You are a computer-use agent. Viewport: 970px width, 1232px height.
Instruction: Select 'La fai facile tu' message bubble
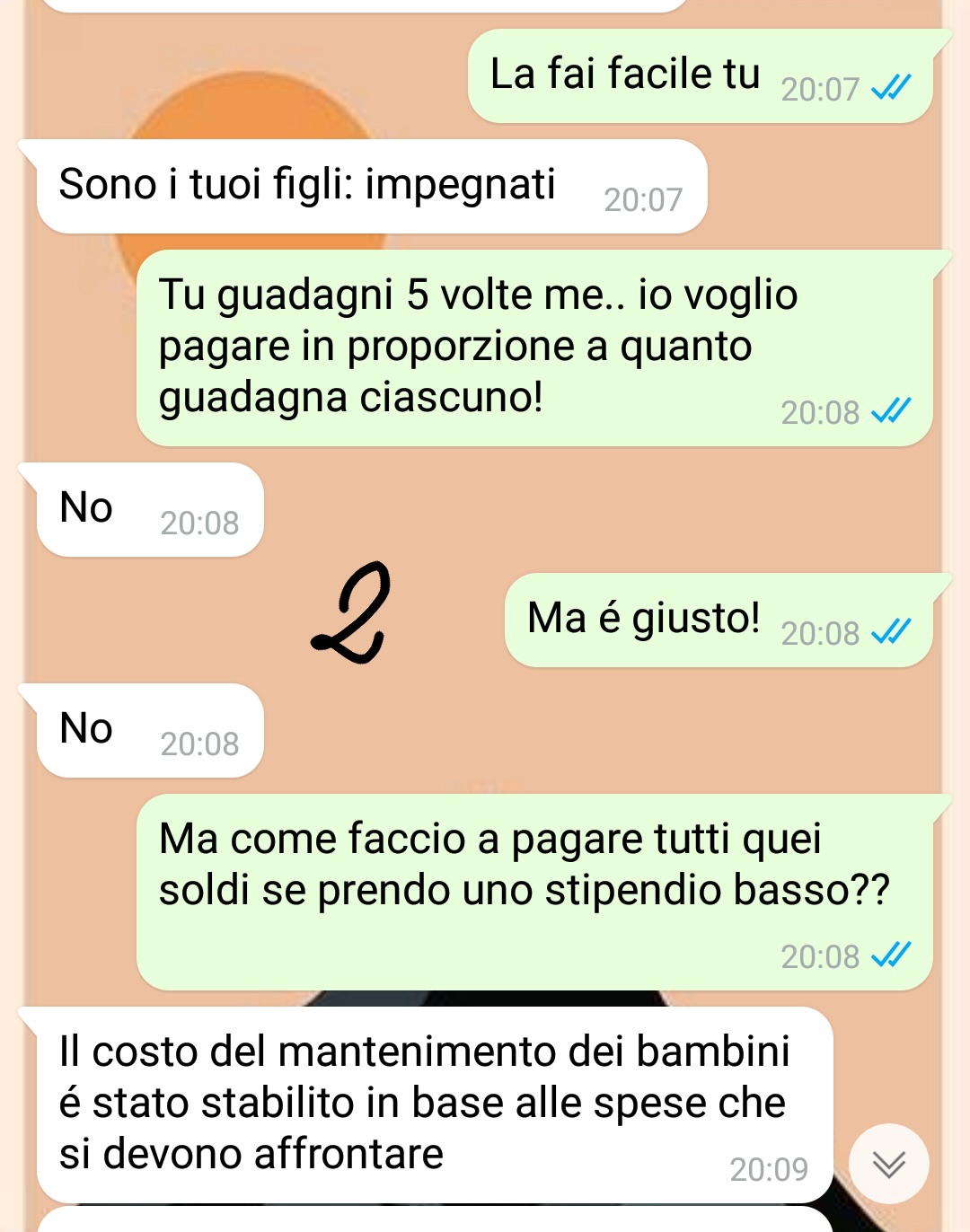[701, 75]
